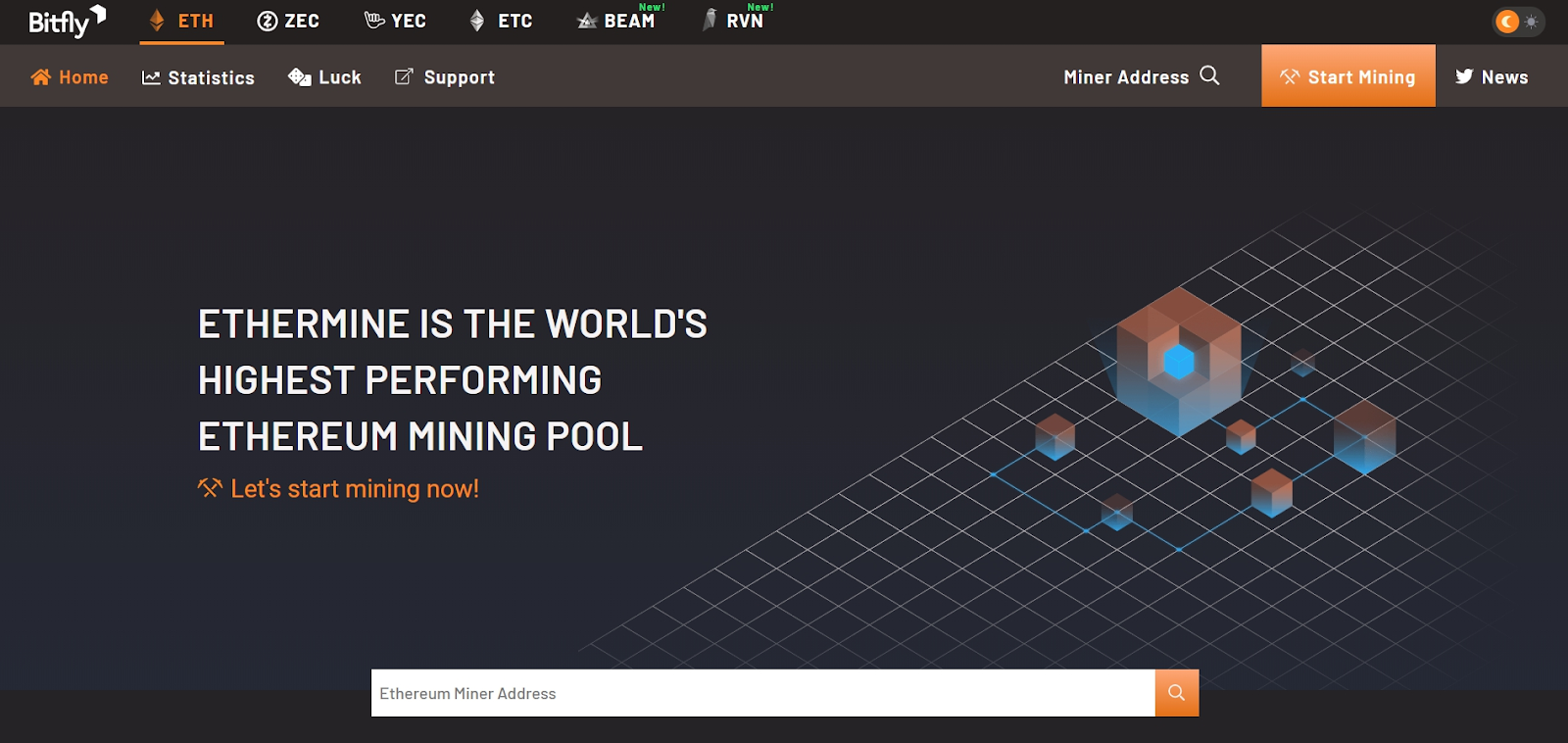Toggle the dark/light theme switch
This screenshot has width=1568, height=743.
1518,22
